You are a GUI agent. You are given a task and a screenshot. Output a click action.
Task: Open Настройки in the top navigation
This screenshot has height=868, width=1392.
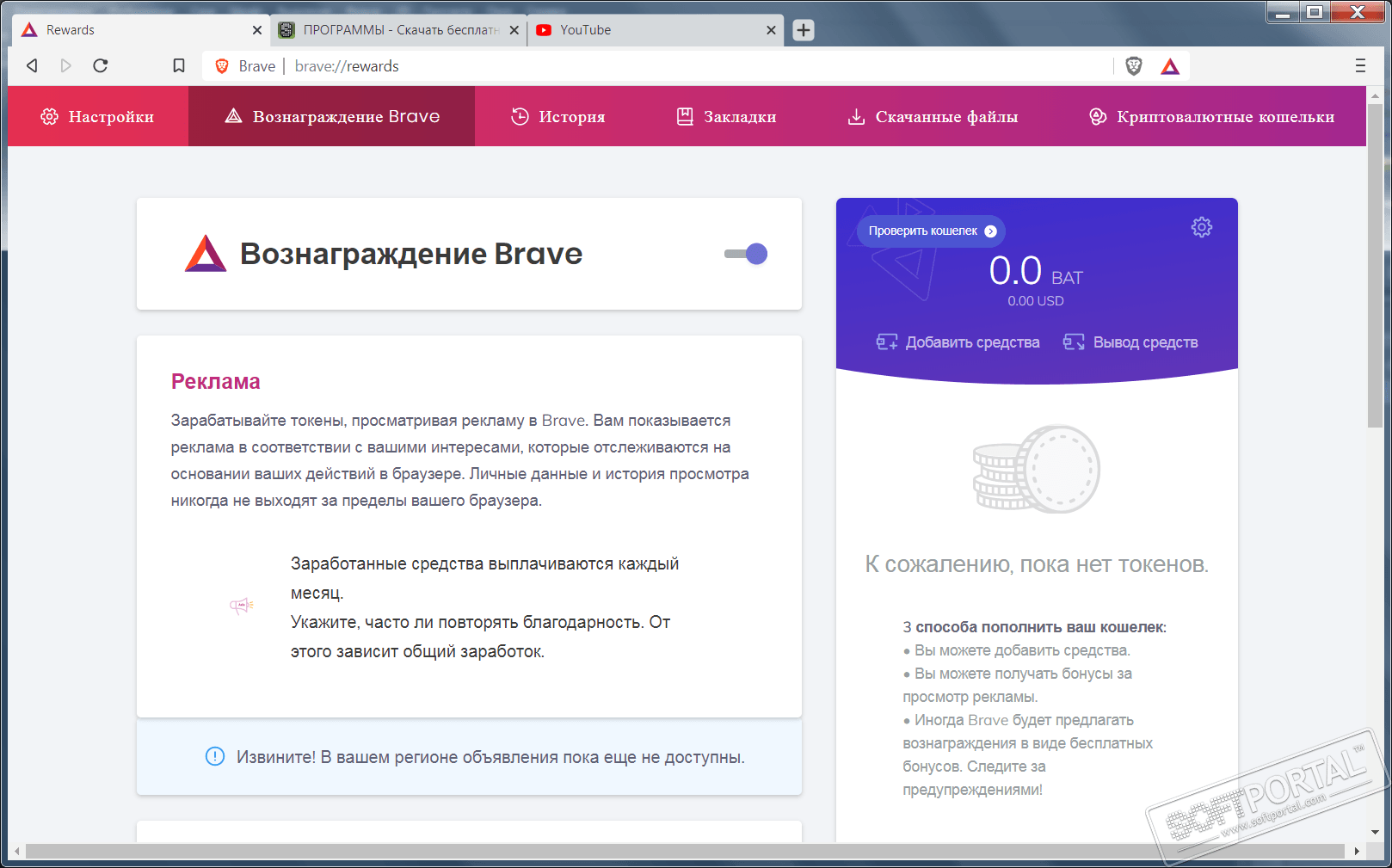click(x=98, y=116)
